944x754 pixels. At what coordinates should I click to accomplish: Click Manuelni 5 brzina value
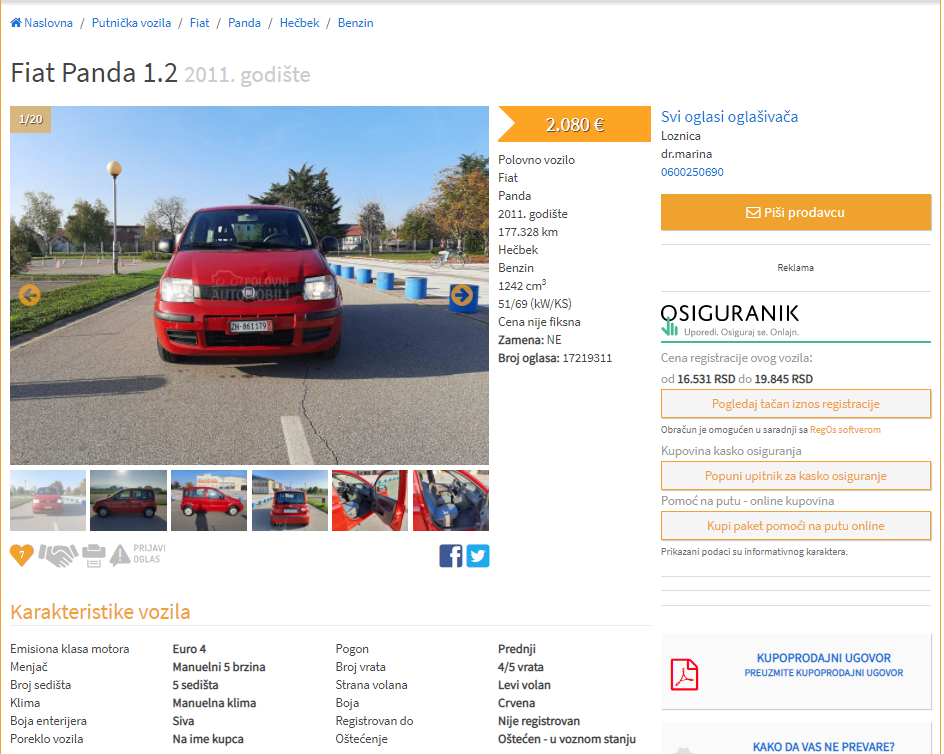point(219,667)
